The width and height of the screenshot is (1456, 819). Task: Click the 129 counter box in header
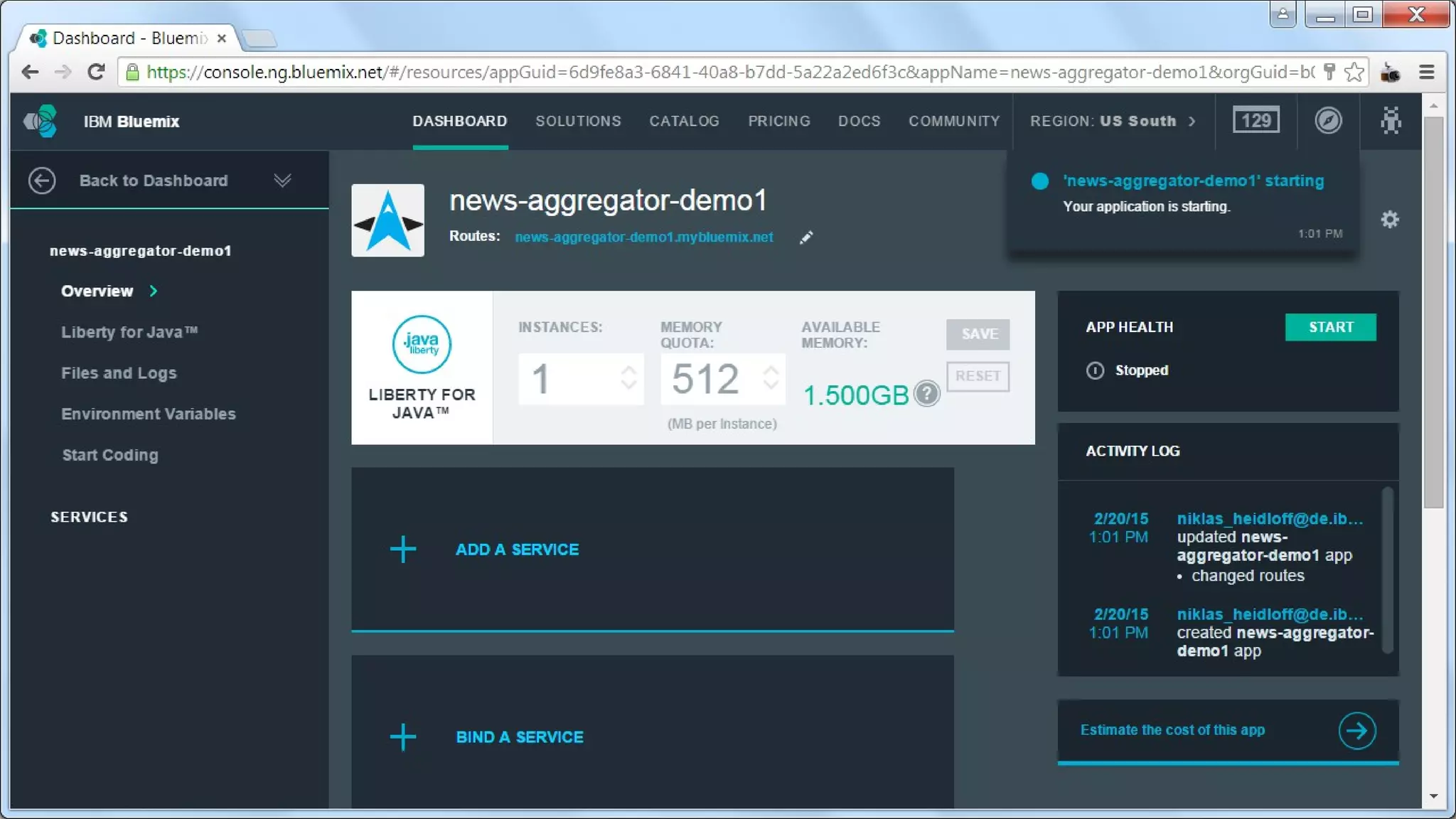pos(1256,120)
